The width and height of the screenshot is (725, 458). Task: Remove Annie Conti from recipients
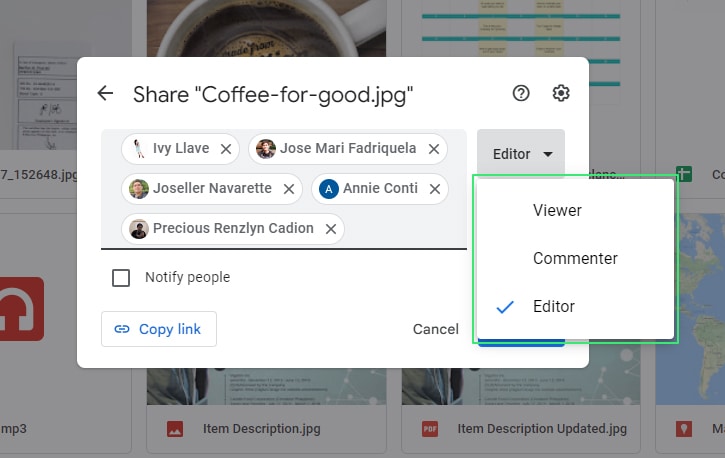point(435,189)
